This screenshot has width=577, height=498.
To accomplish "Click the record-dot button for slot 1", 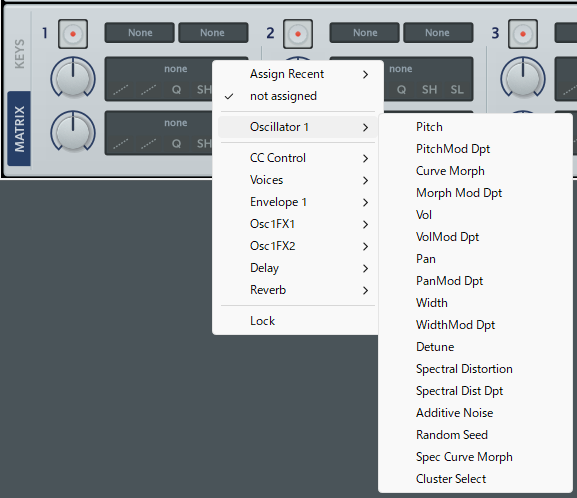I will [x=73, y=34].
